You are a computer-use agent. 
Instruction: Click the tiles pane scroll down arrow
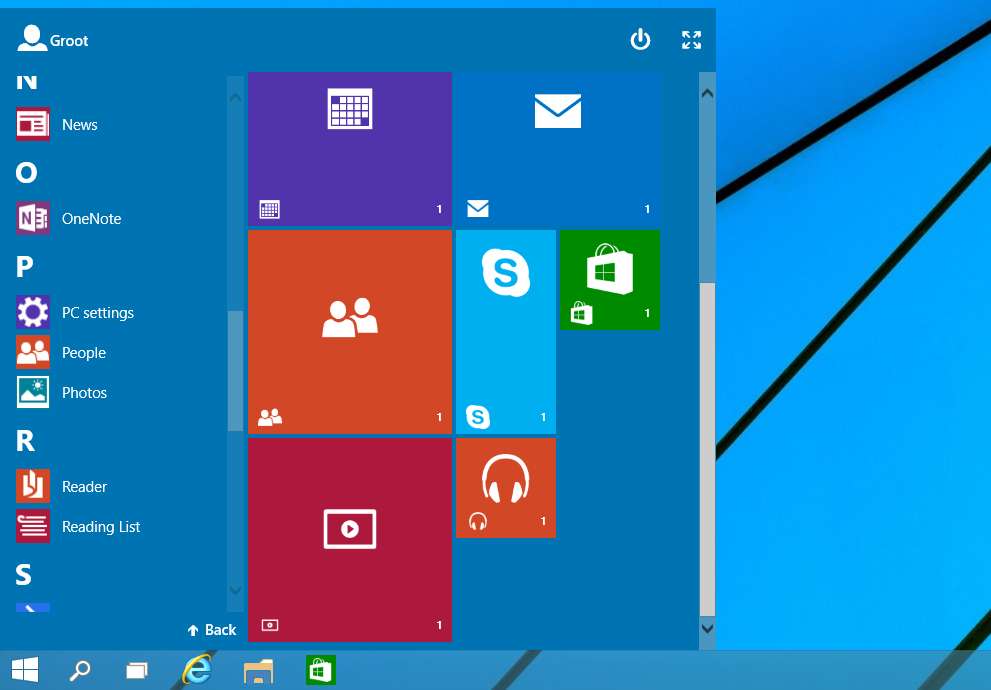point(707,628)
